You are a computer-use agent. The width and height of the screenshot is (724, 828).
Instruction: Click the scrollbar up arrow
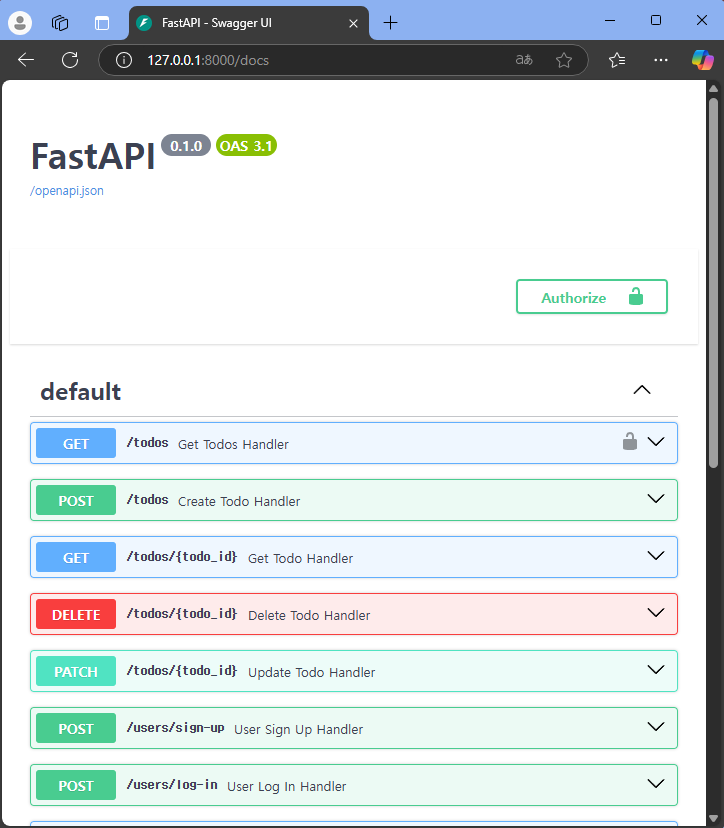coord(713,89)
